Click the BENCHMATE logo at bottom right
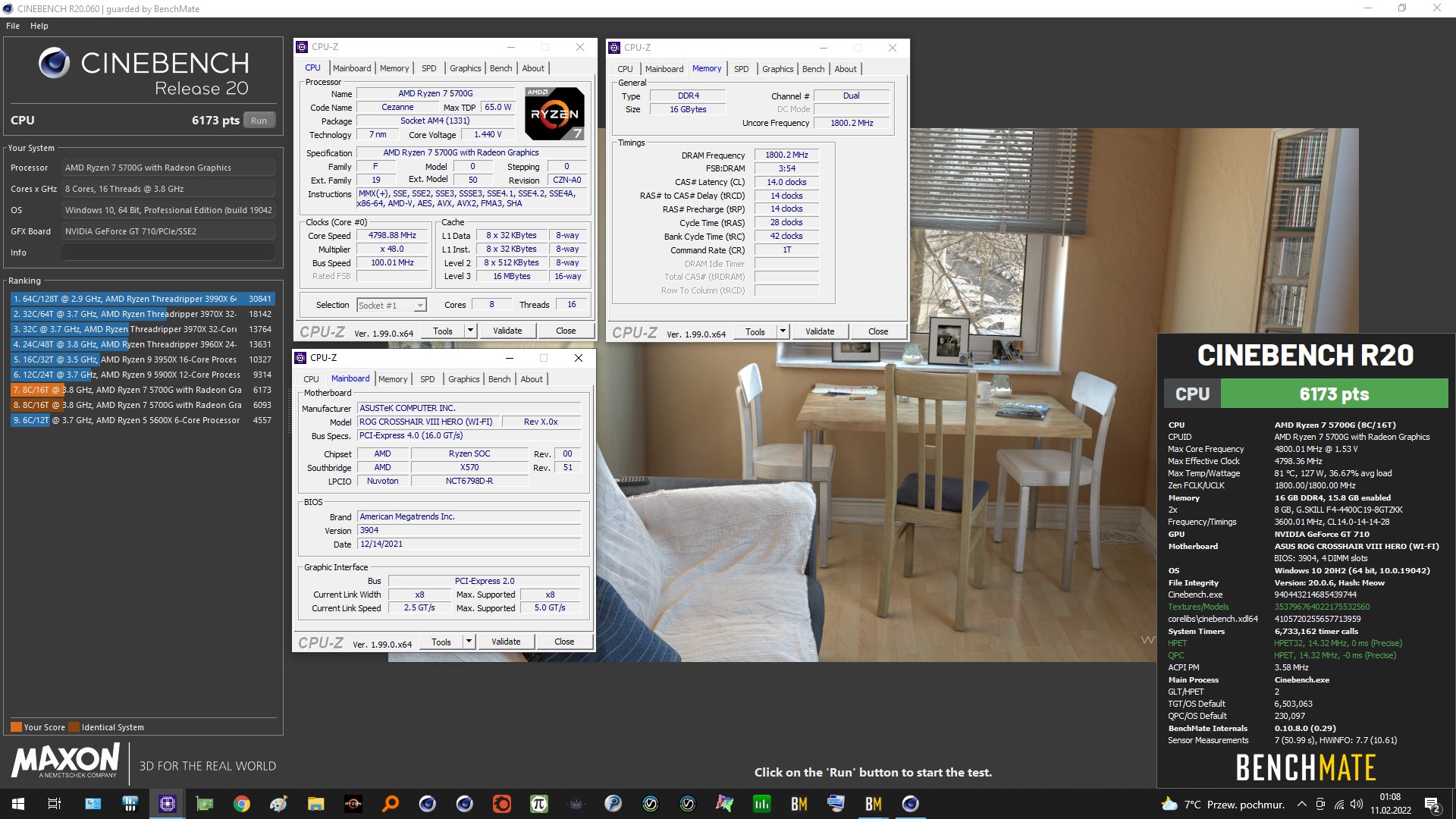This screenshot has height=819, width=1456. pos(1306,767)
